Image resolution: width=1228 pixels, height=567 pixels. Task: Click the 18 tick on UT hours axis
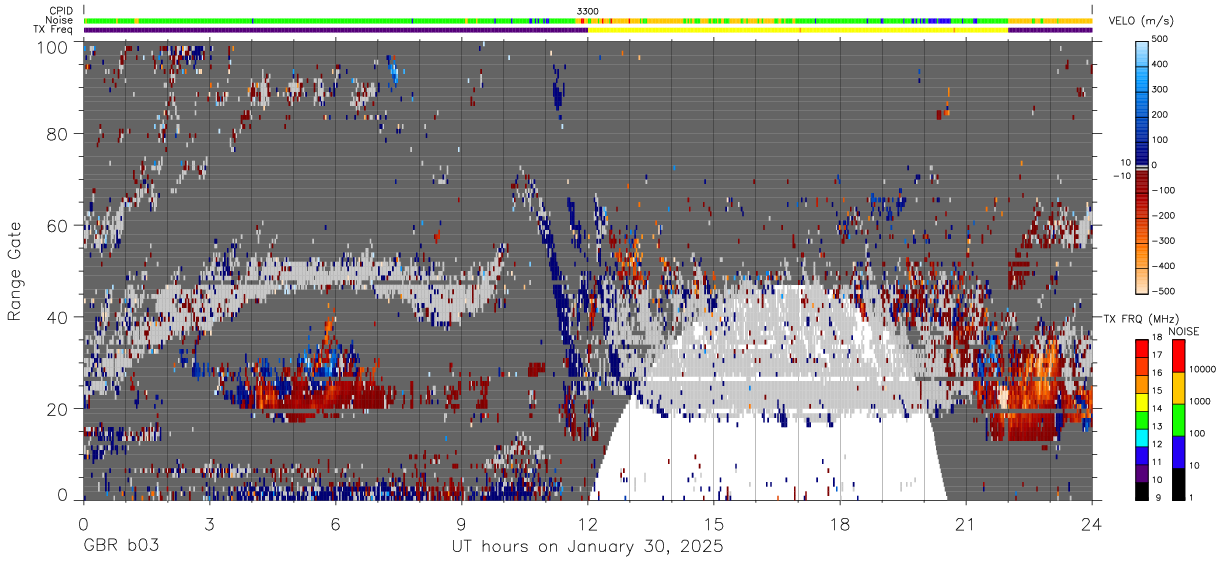click(x=840, y=523)
